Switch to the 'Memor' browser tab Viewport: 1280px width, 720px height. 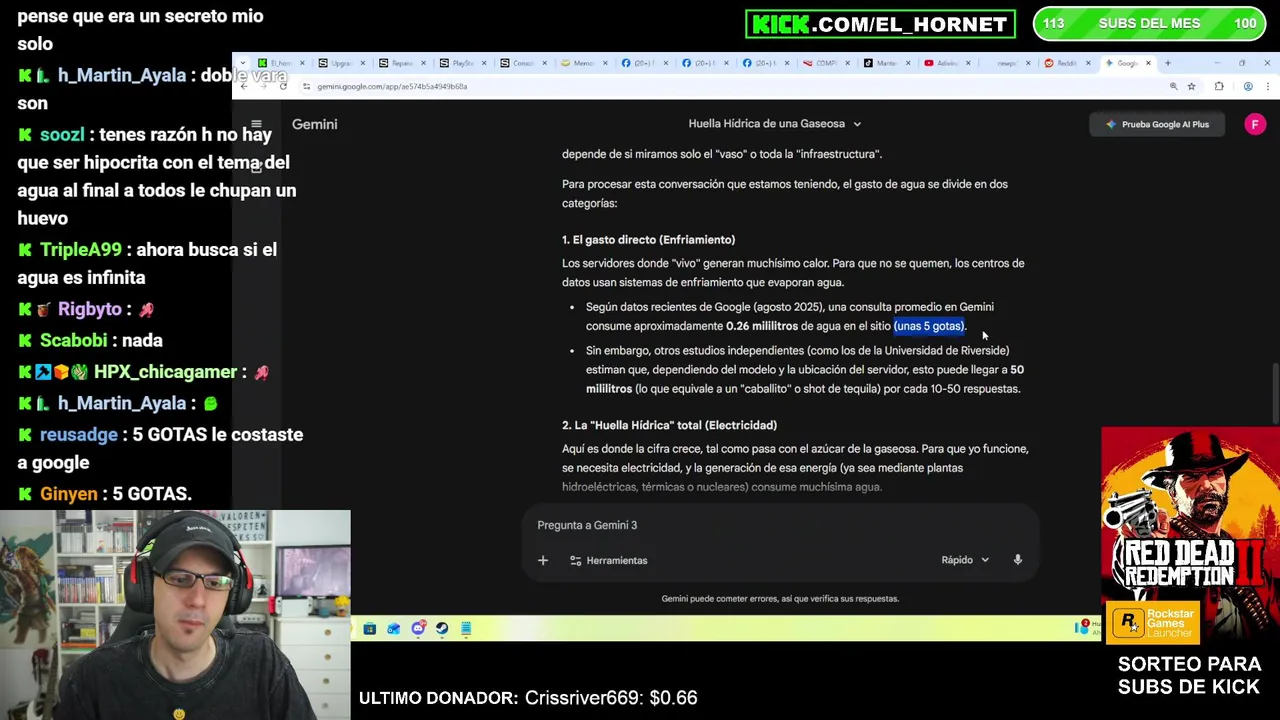(x=583, y=63)
